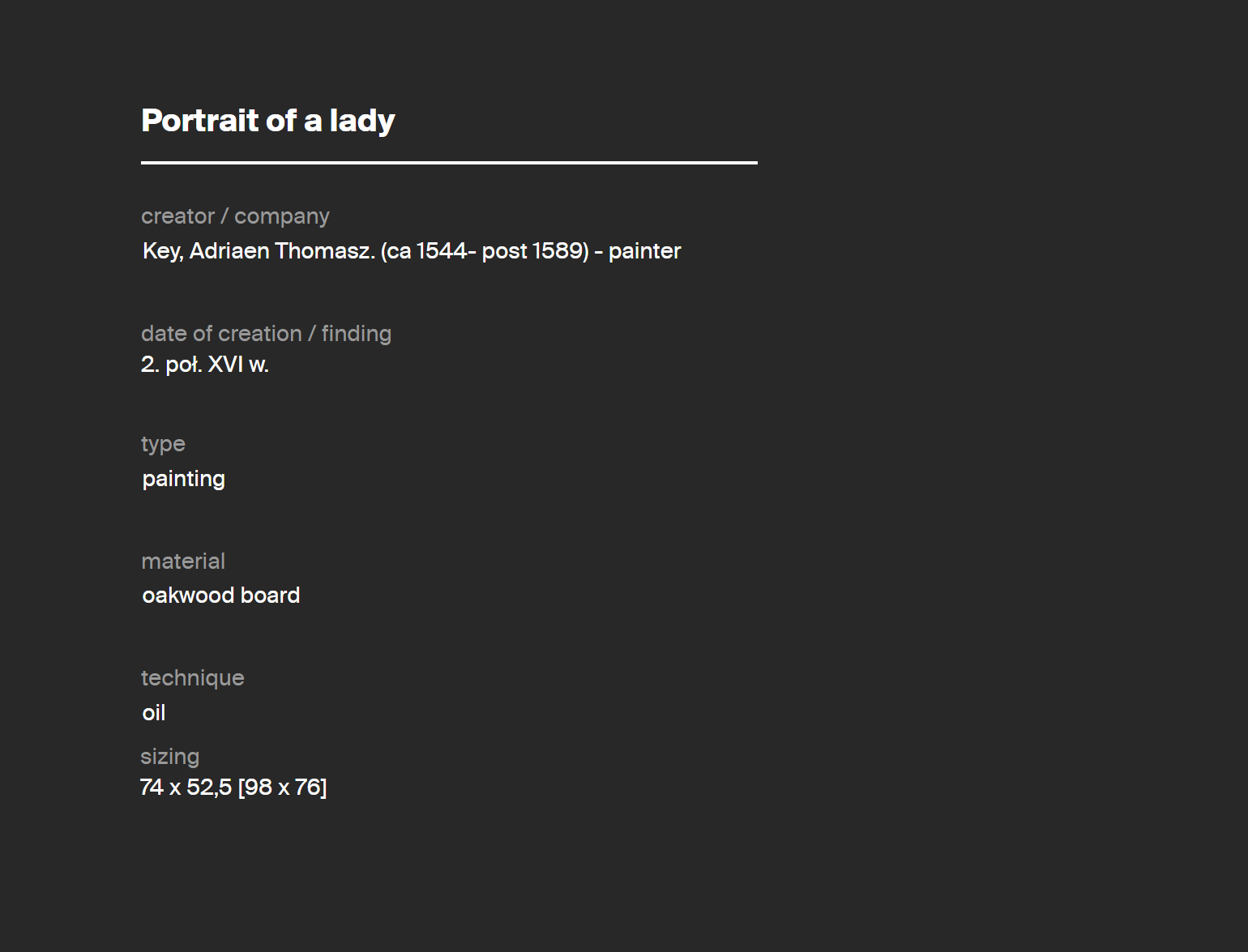Click the 1544 birth year in creator line

pos(442,251)
